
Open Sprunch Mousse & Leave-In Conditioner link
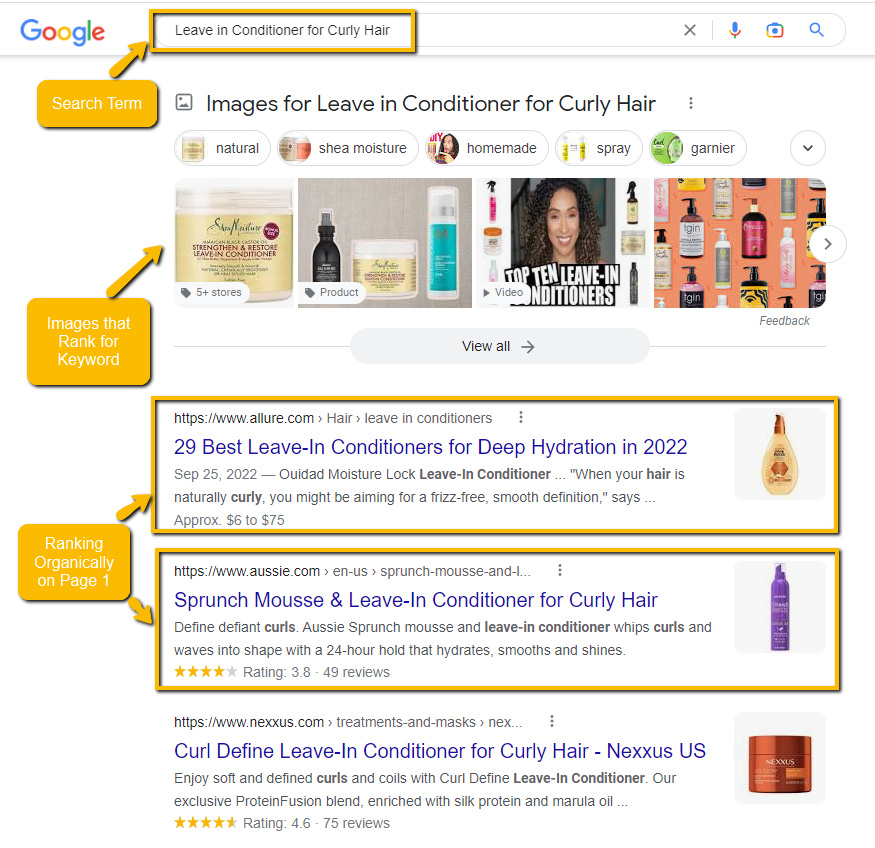pyautogui.click(x=416, y=600)
